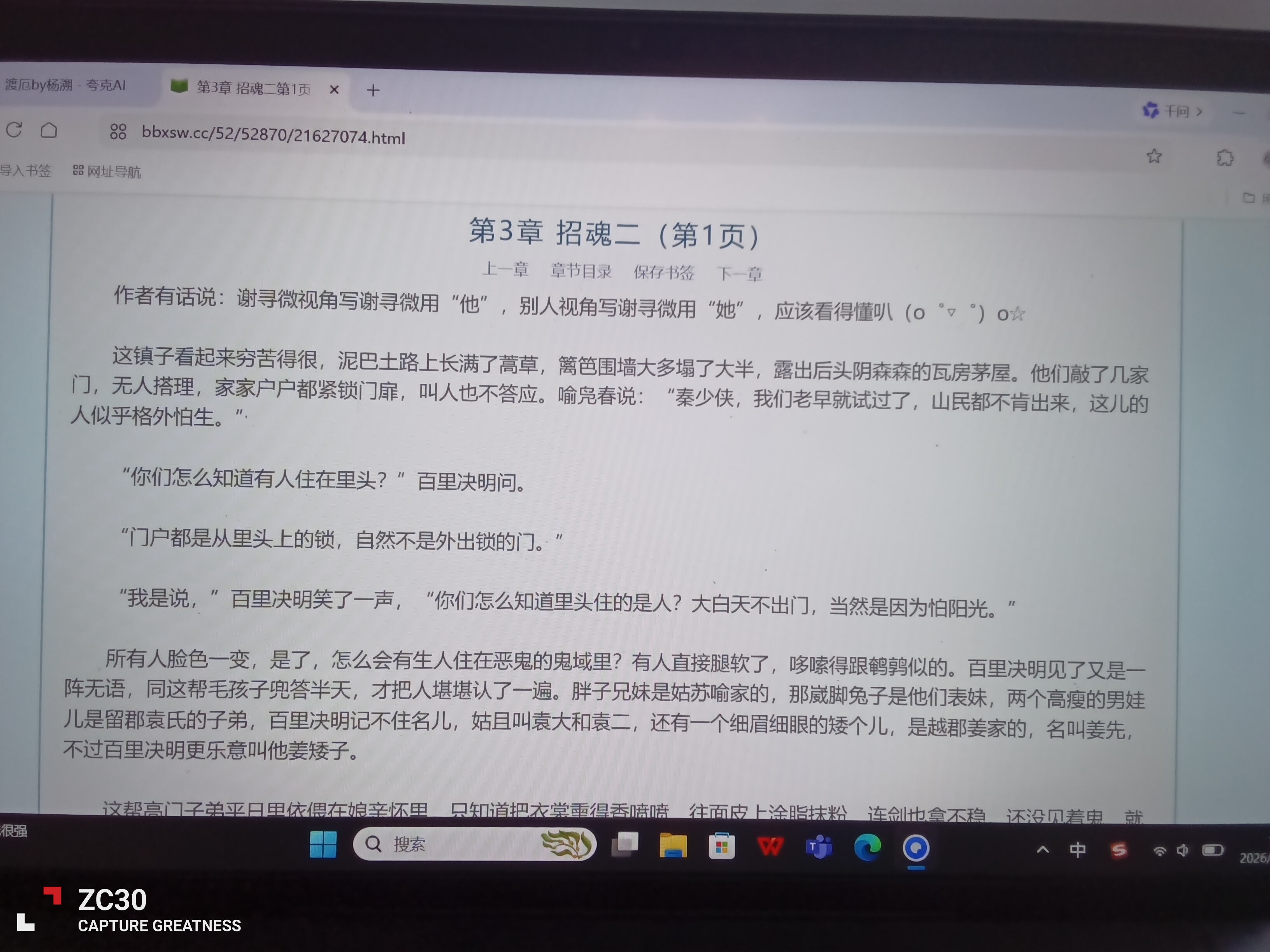
Task: Launch Microsoft Store from the taskbar
Action: coord(722,846)
